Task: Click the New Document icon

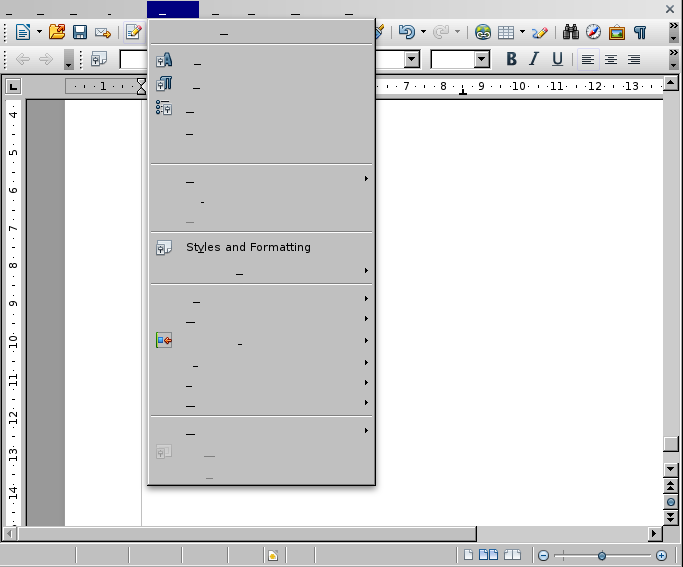Action: 22,32
